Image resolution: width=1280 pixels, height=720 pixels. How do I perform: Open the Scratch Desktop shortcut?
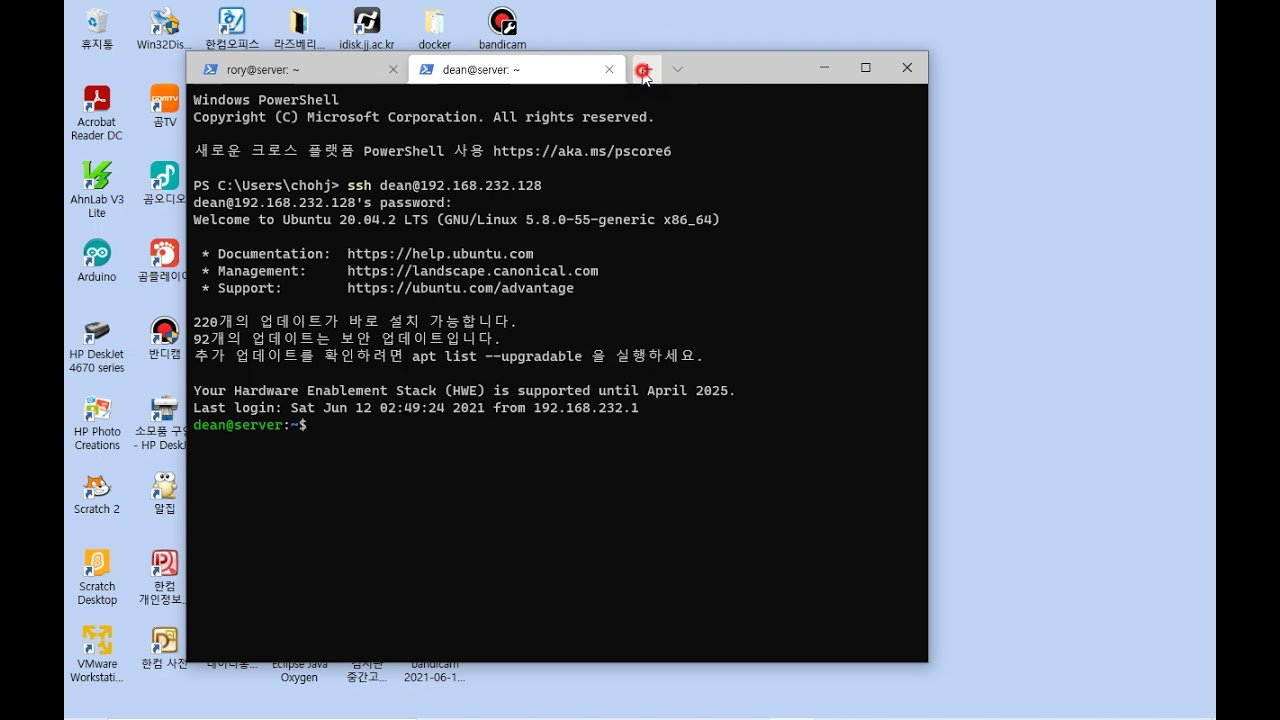[x=97, y=577]
